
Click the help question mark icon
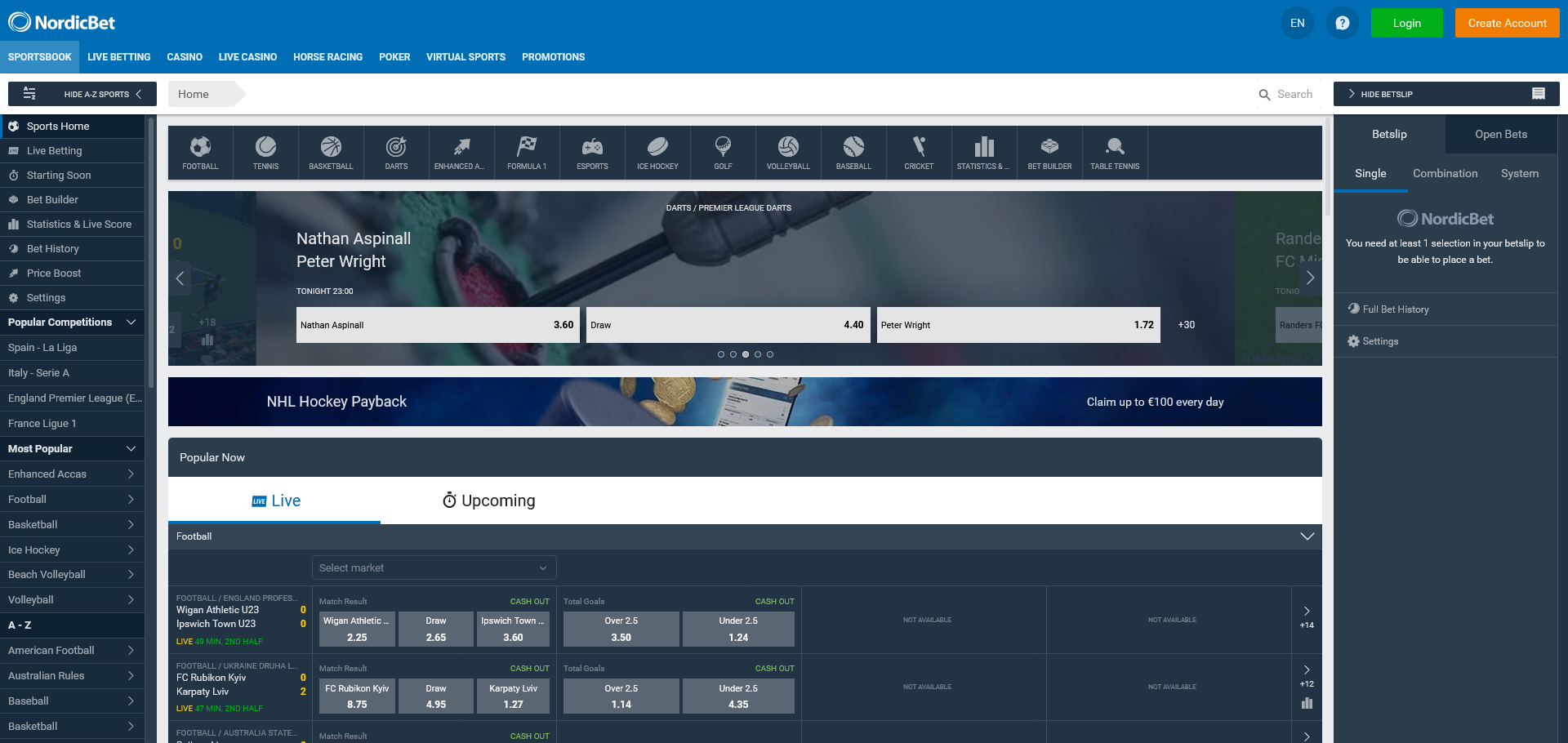pos(1342,23)
